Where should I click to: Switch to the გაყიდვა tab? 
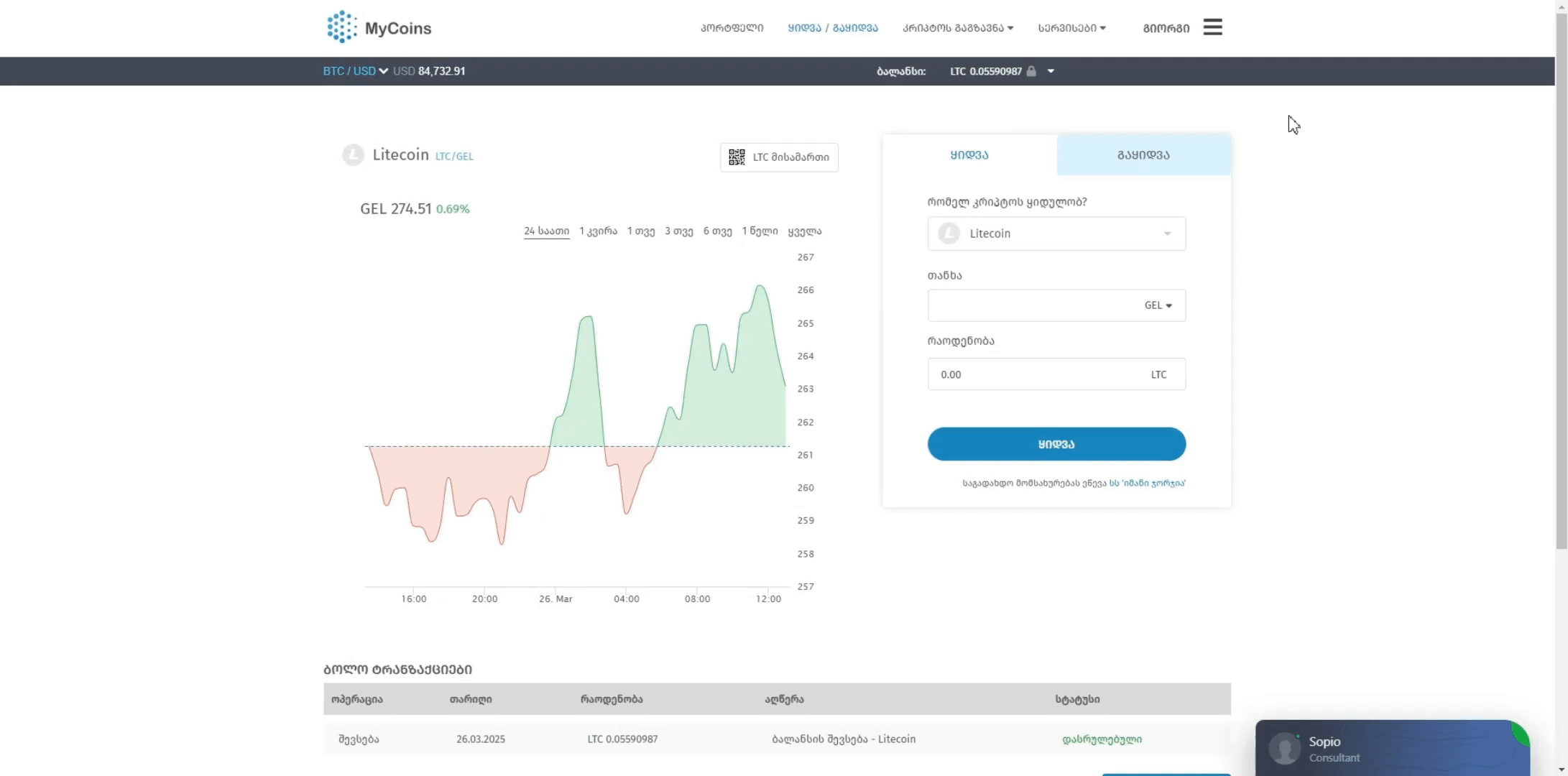tap(1143, 154)
